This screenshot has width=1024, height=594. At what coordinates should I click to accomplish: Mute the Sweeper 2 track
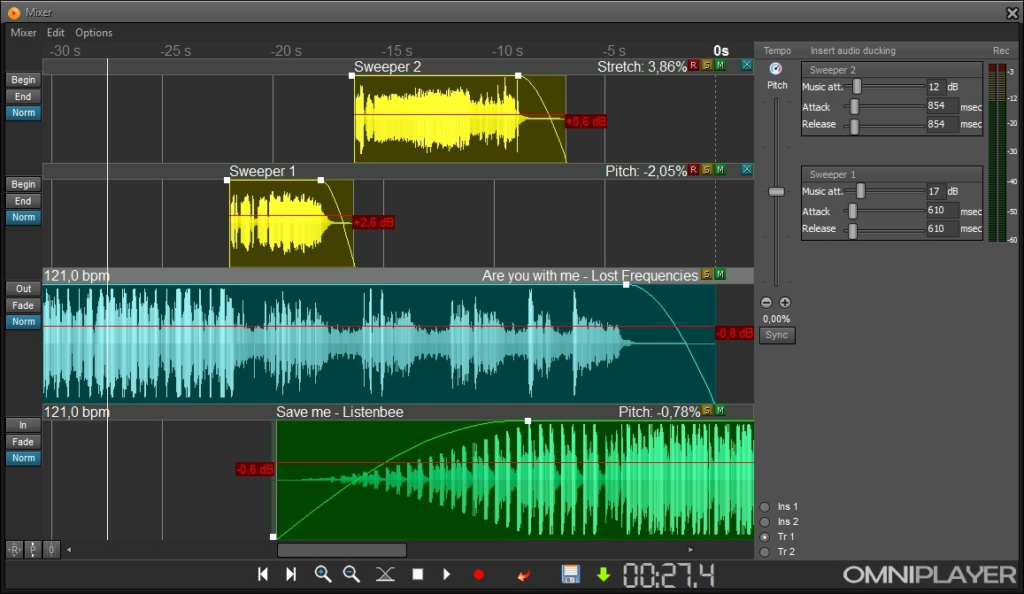(x=720, y=65)
